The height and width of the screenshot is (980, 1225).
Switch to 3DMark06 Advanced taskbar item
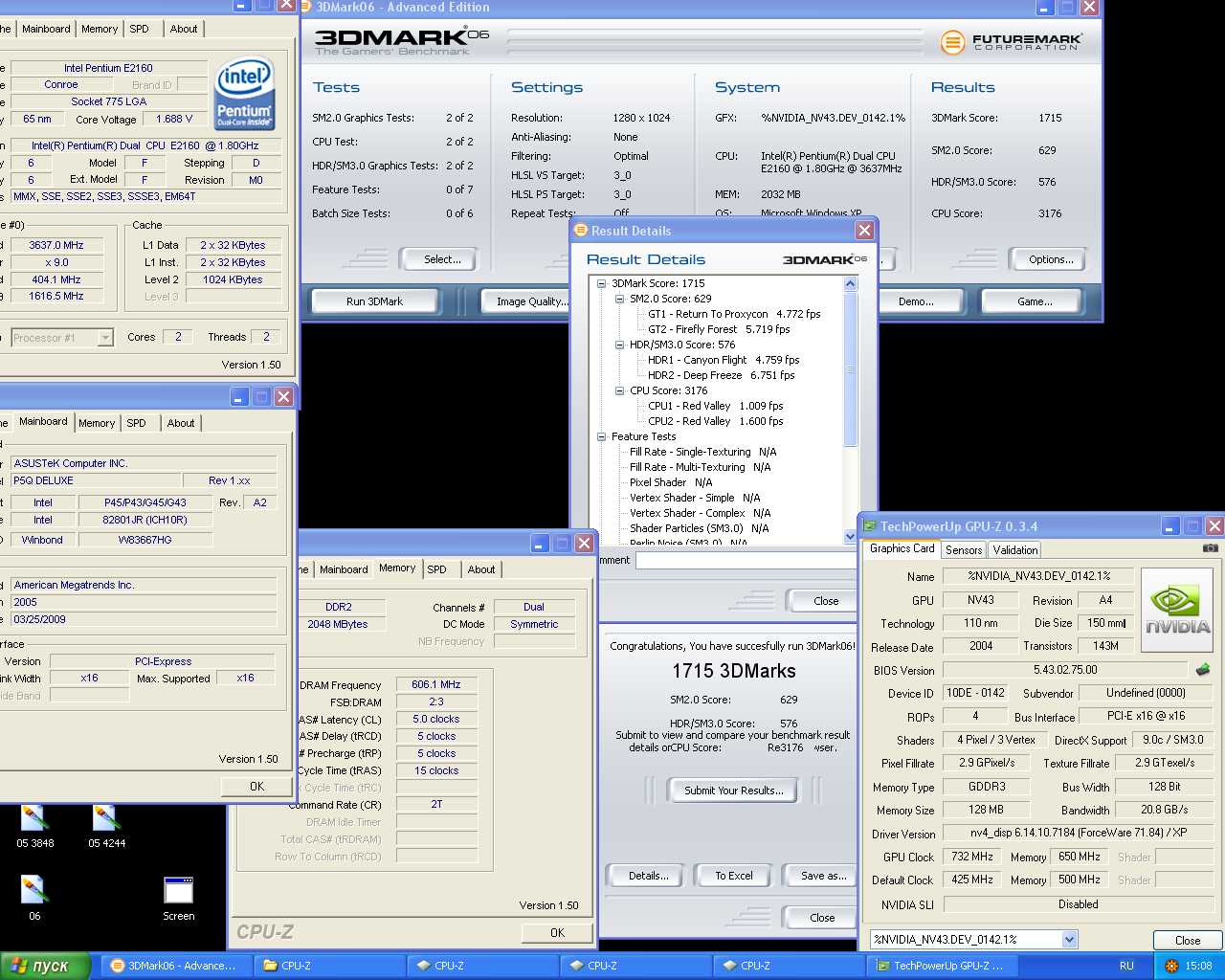click(174, 966)
